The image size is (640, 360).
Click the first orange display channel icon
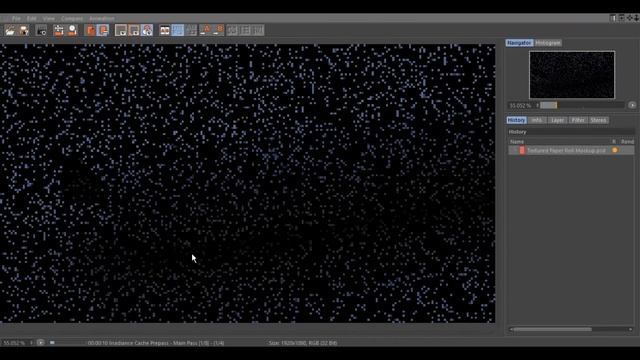pyautogui.click(x=90, y=30)
